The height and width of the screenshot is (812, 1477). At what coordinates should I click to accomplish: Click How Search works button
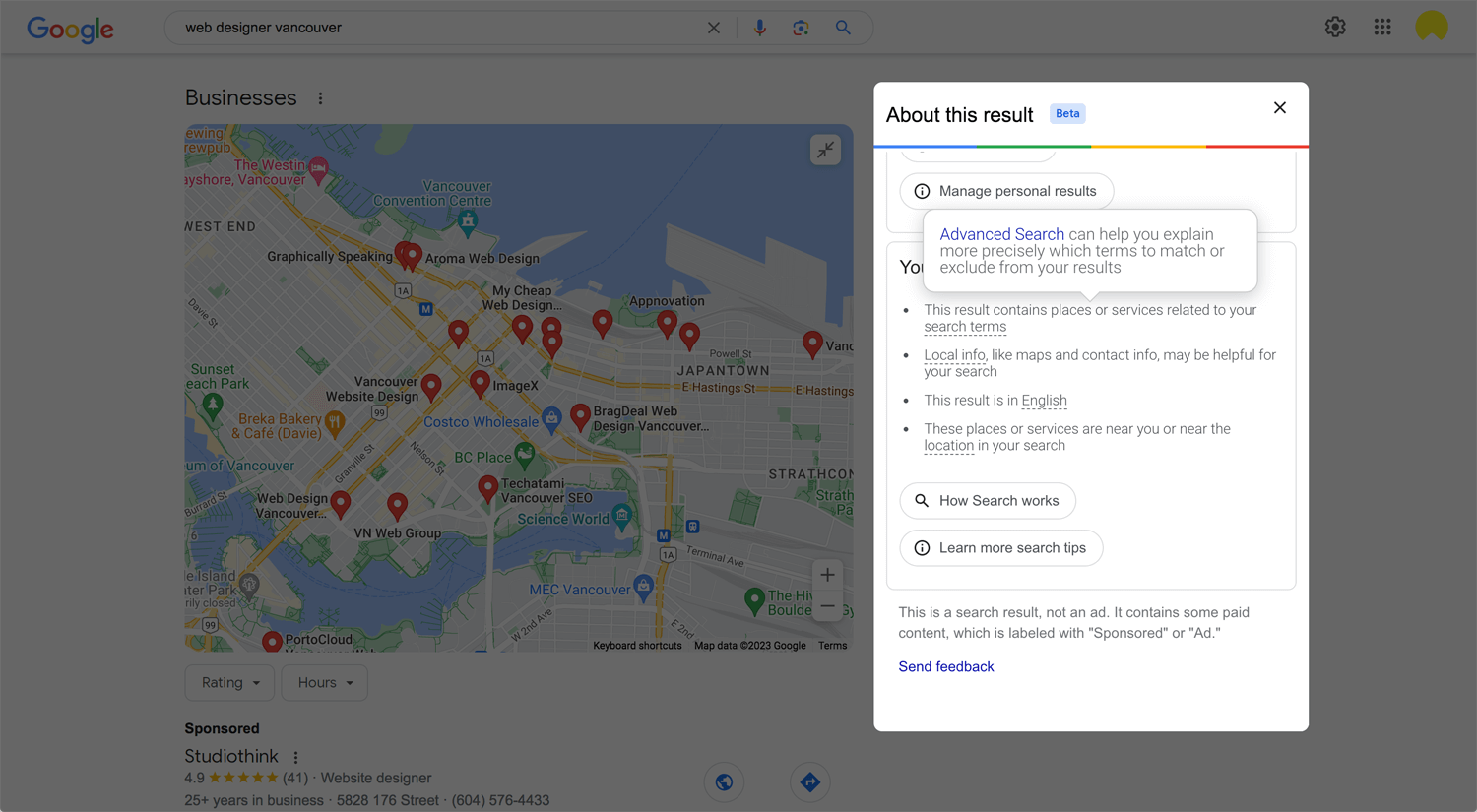(988, 501)
